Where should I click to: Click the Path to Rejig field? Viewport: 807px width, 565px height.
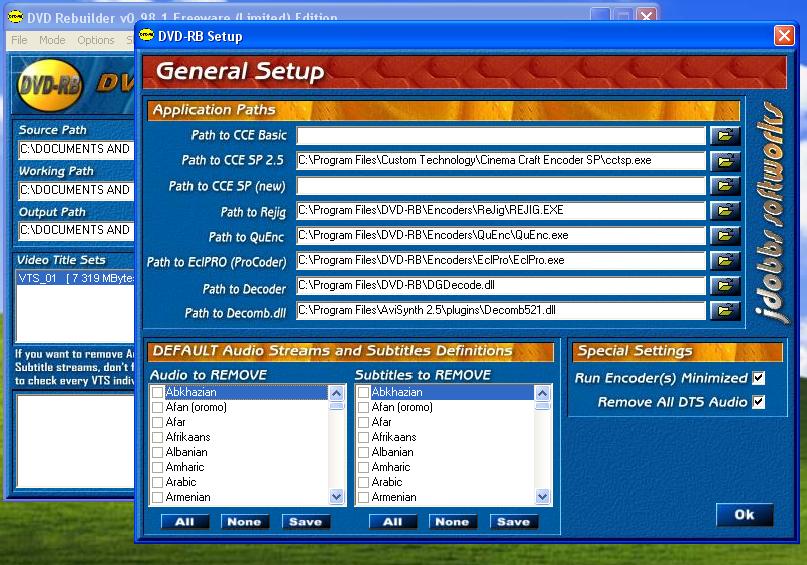pyautogui.click(x=501, y=210)
